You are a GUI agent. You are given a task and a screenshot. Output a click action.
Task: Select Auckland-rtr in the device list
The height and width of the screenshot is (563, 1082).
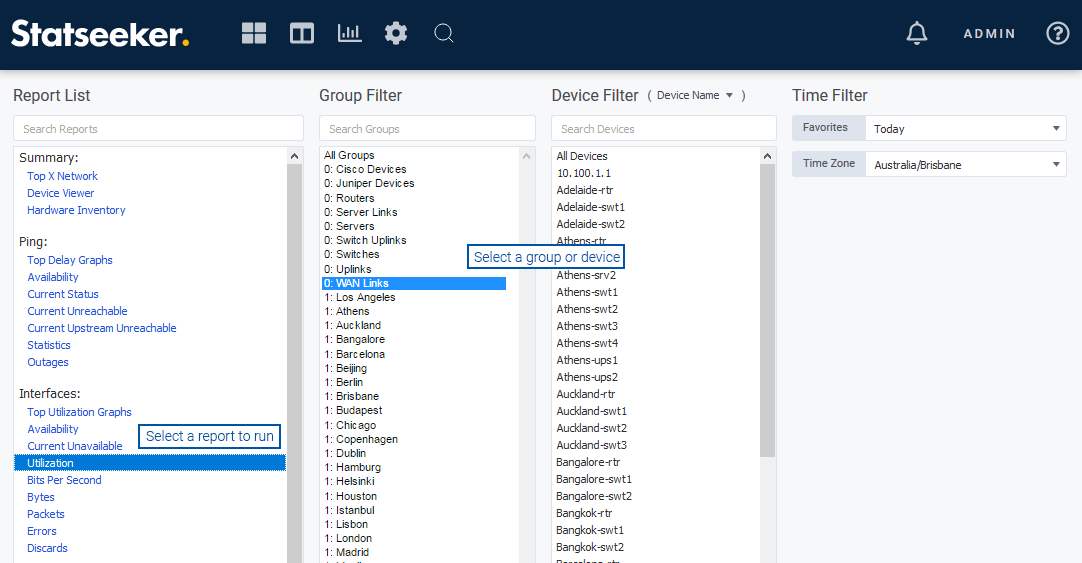[x=585, y=394]
